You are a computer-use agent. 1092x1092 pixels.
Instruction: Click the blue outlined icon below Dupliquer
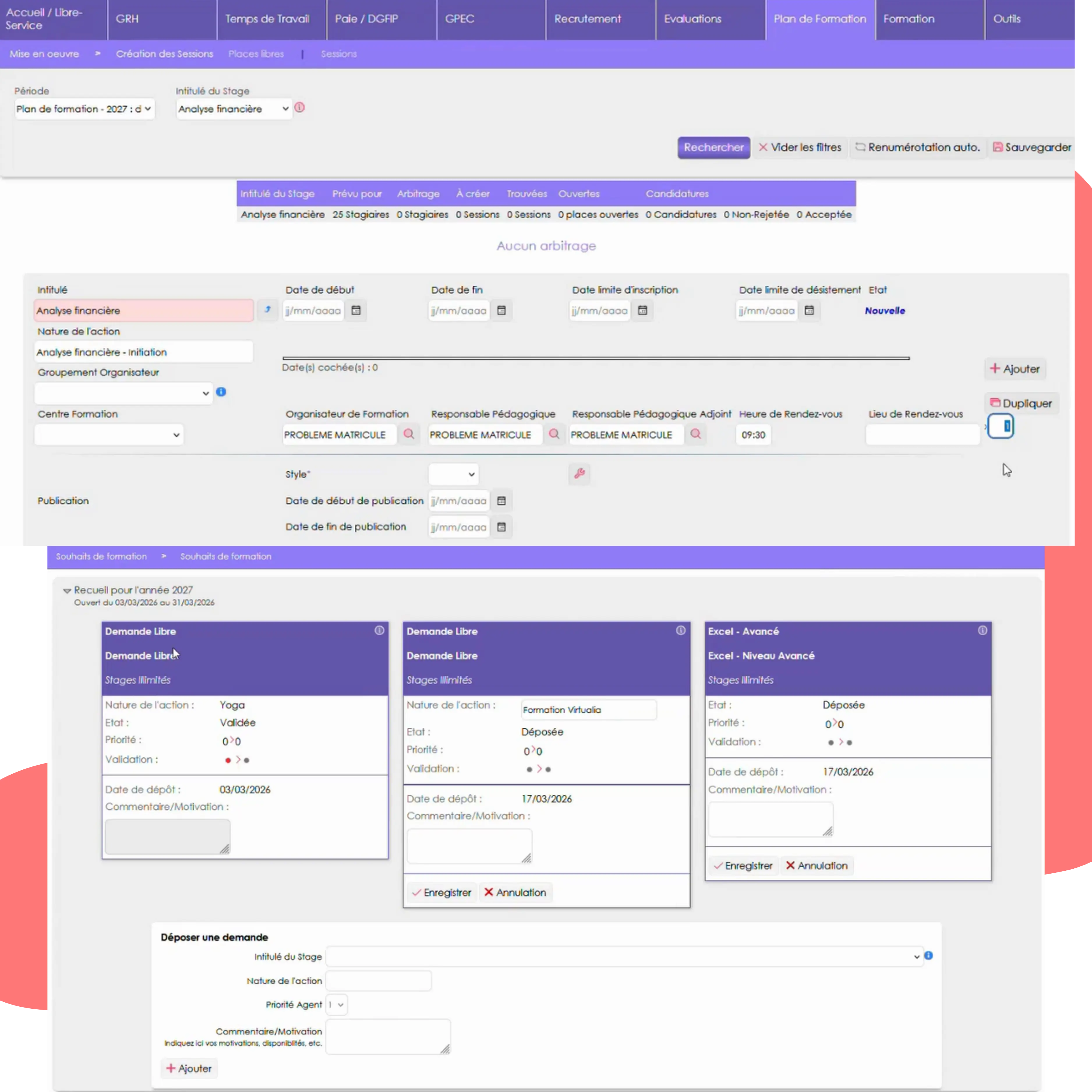point(1001,426)
